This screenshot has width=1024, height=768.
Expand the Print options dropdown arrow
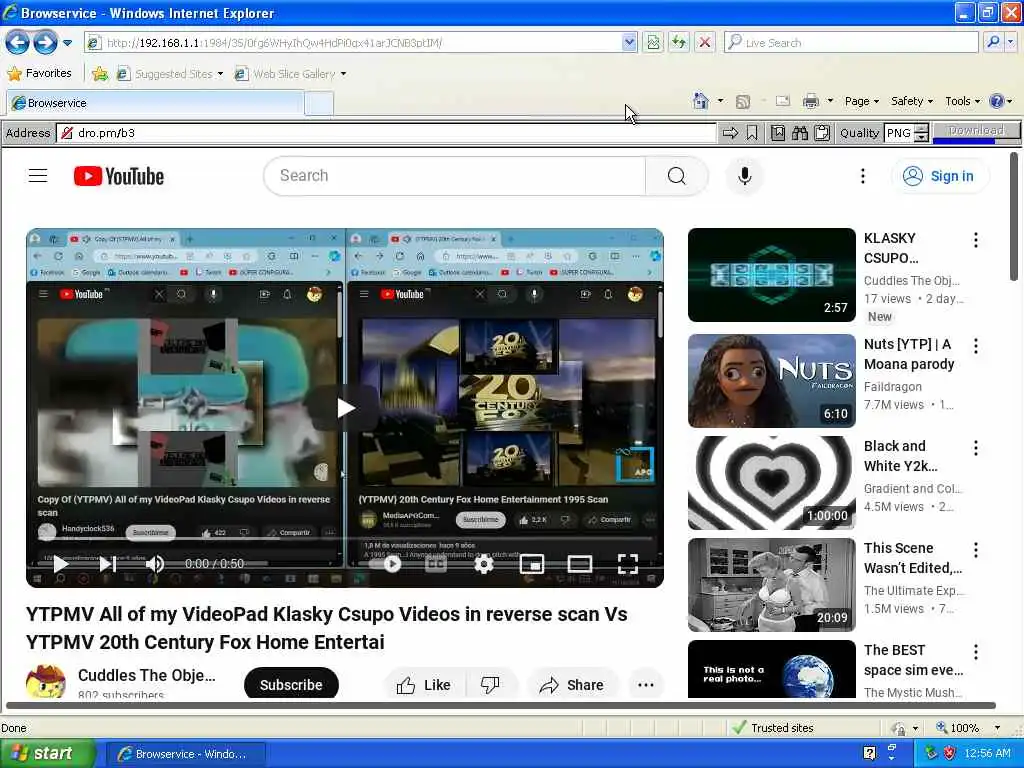(x=830, y=101)
